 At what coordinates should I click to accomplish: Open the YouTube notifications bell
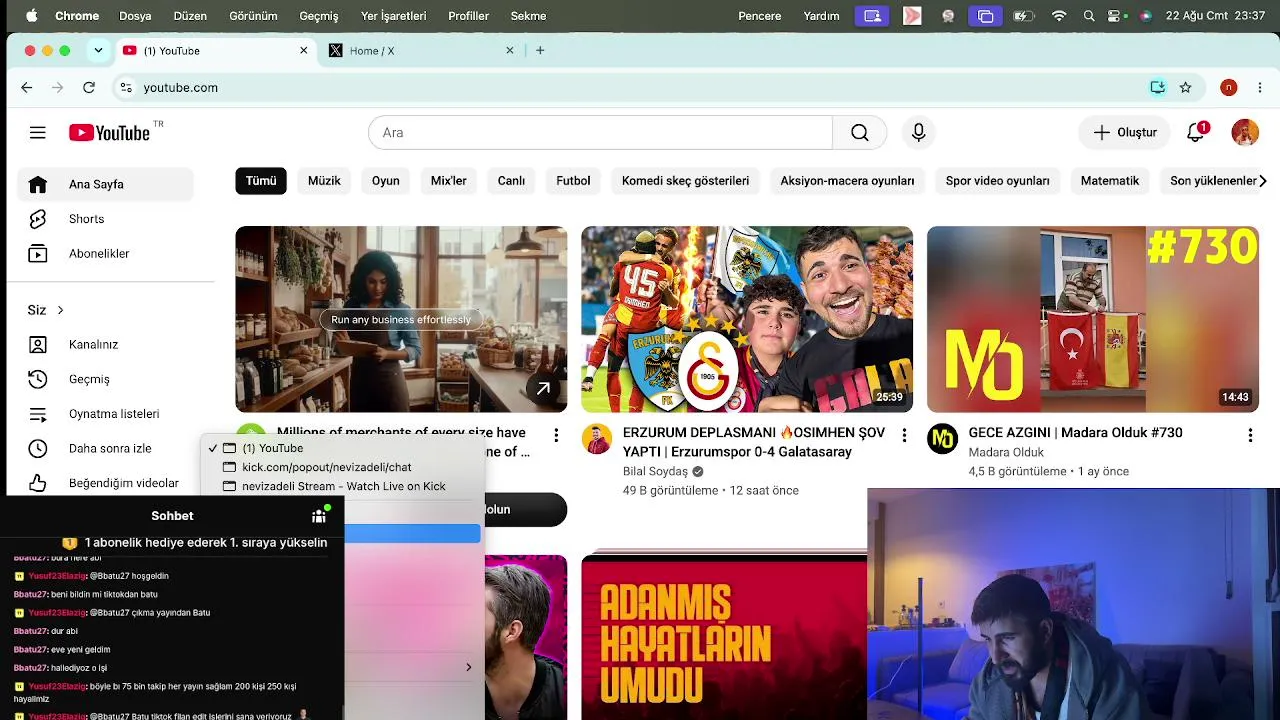coord(1196,133)
